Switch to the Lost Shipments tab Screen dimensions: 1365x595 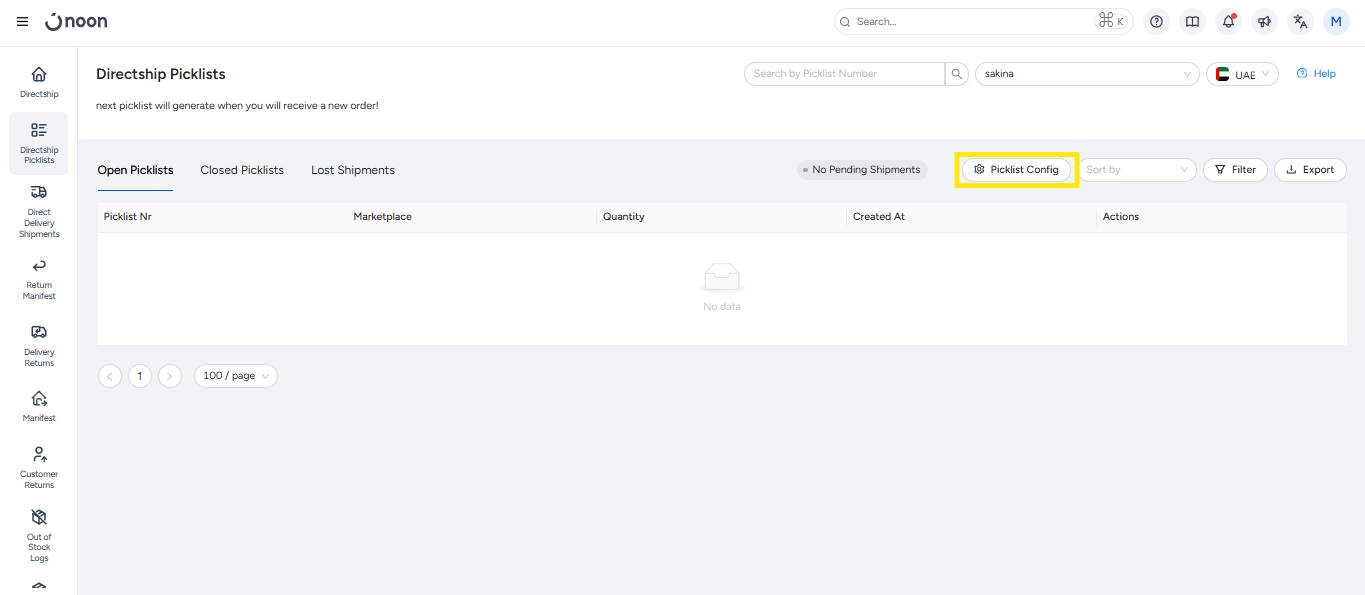pos(352,170)
